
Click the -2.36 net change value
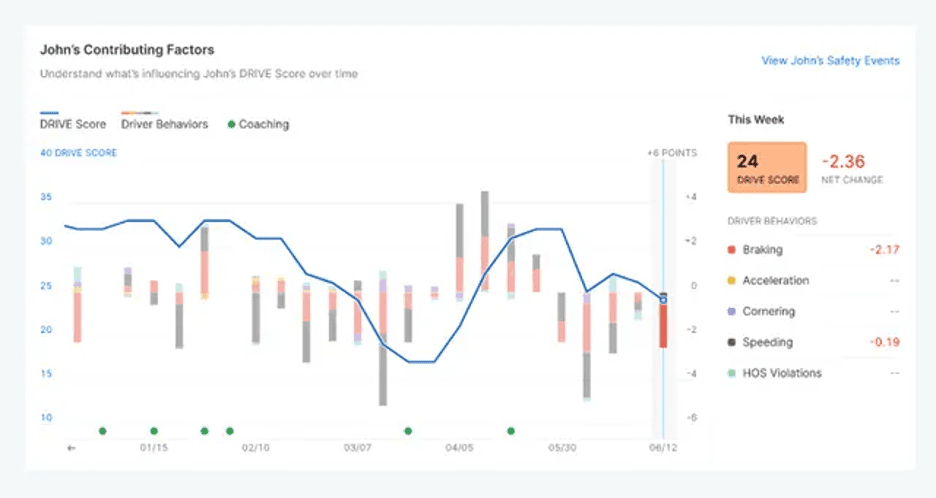[843, 162]
